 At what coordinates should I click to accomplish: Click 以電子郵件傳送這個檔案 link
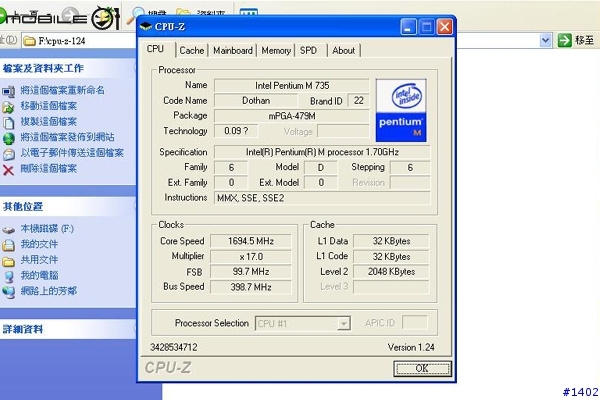pyautogui.click(x=72, y=153)
